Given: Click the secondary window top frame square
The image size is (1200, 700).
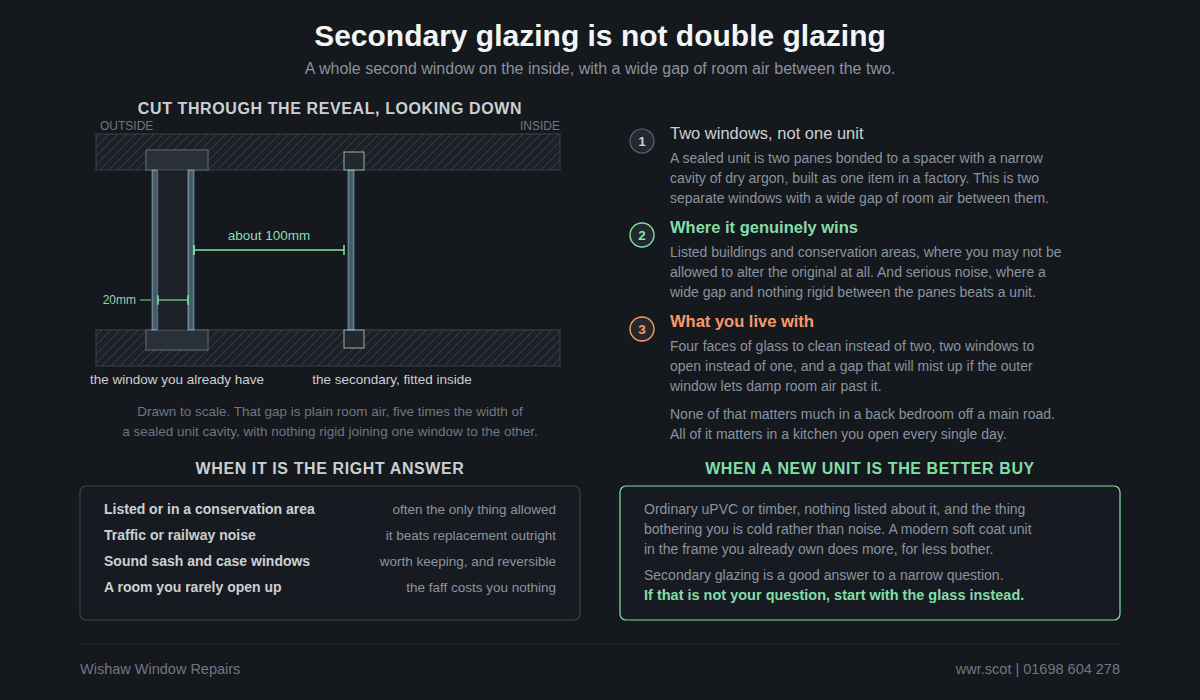Looking at the screenshot, I should pos(354,161).
